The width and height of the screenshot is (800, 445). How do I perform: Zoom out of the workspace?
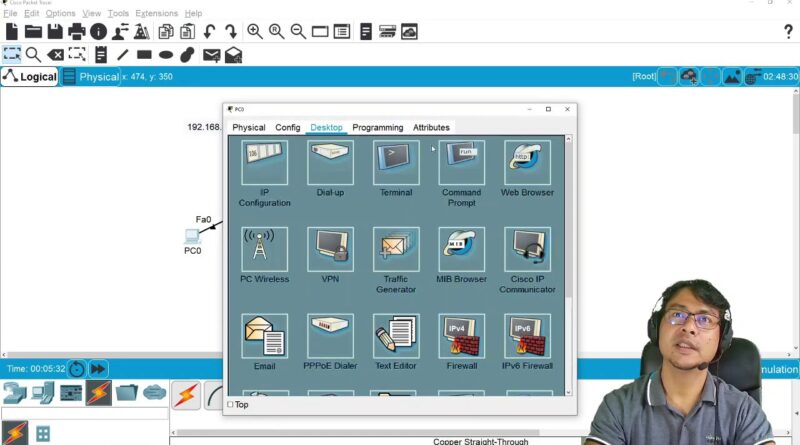click(x=298, y=32)
